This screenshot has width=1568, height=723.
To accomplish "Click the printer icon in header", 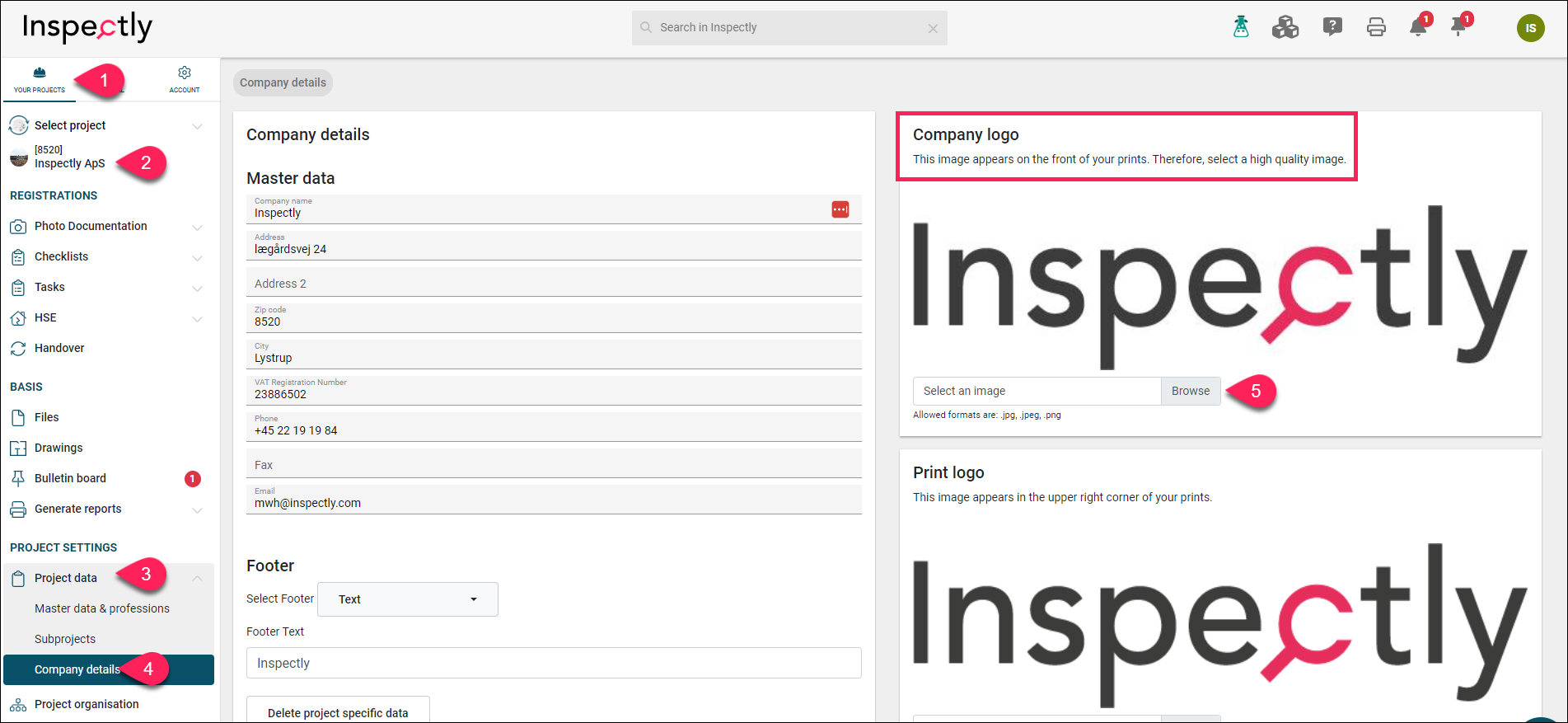I will [x=1376, y=27].
